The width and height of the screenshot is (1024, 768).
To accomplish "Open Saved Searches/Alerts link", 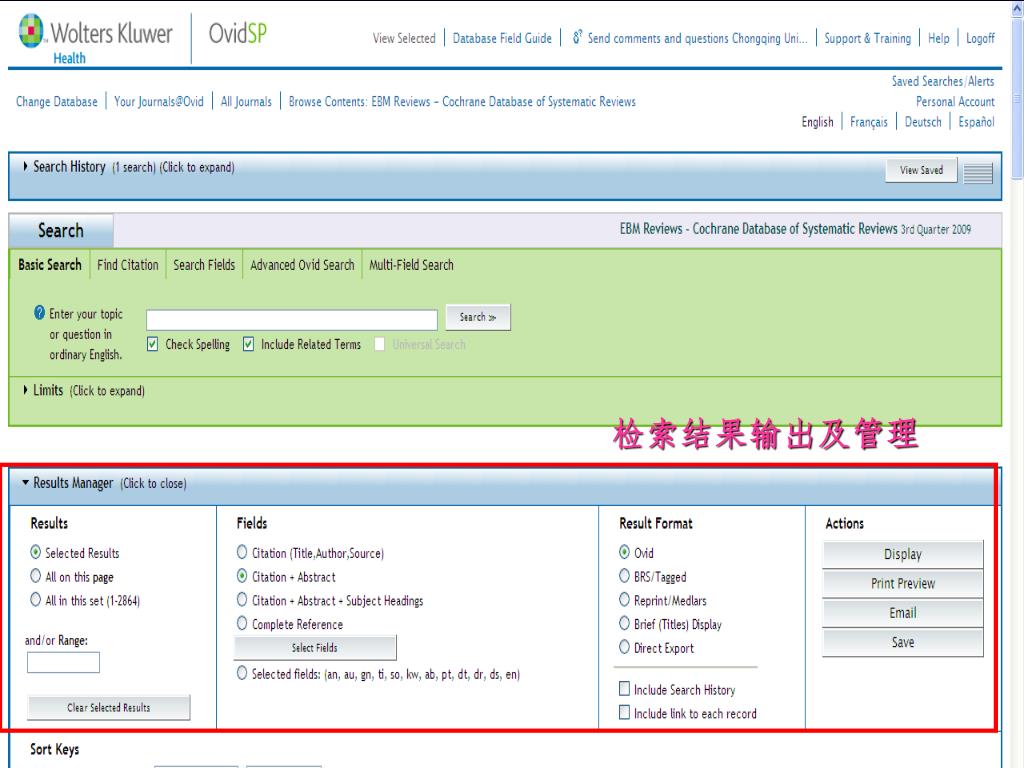I will click(943, 81).
